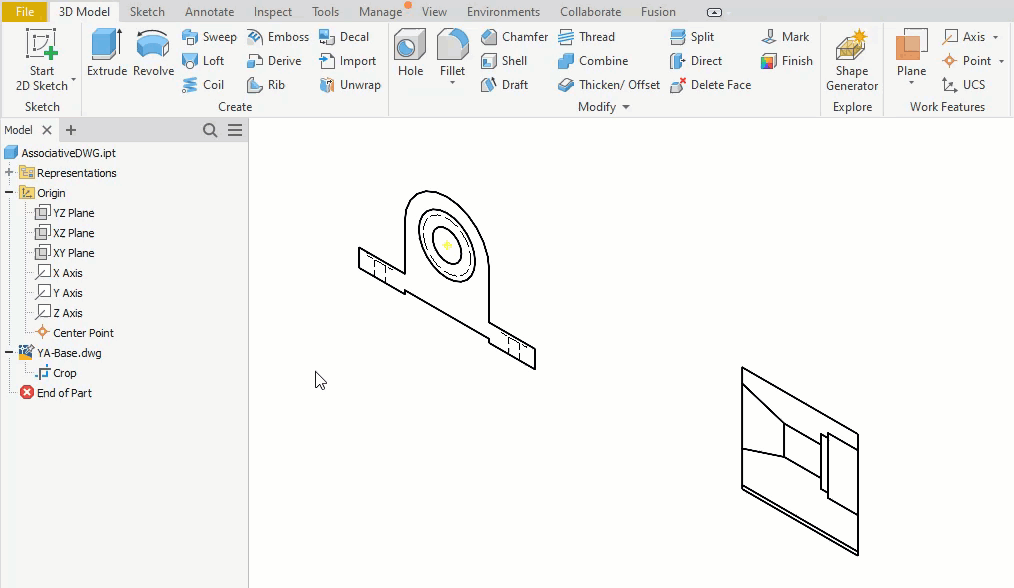Open the View tab
The width and height of the screenshot is (1014, 588).
tap(434, 12)
